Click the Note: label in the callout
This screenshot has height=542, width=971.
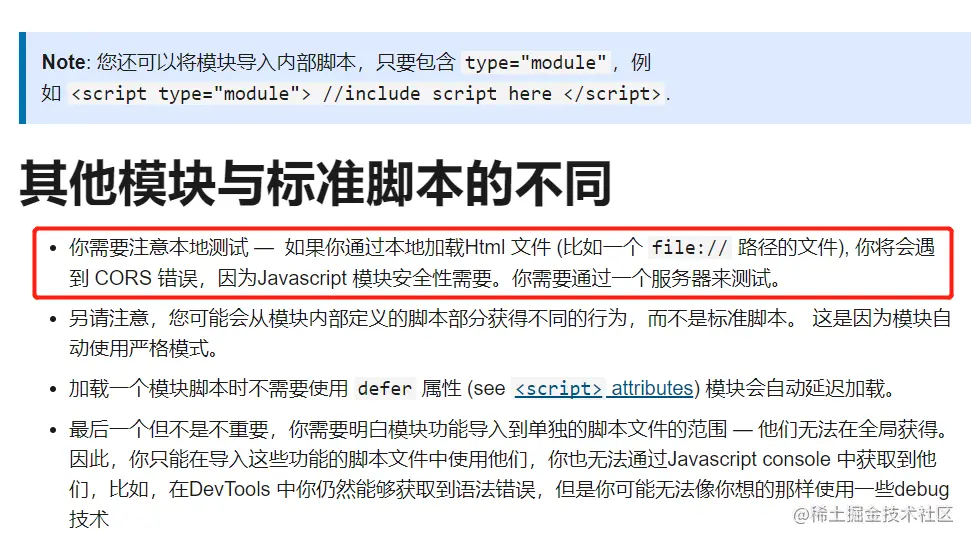pyautogui.click(x=66, y=62)
